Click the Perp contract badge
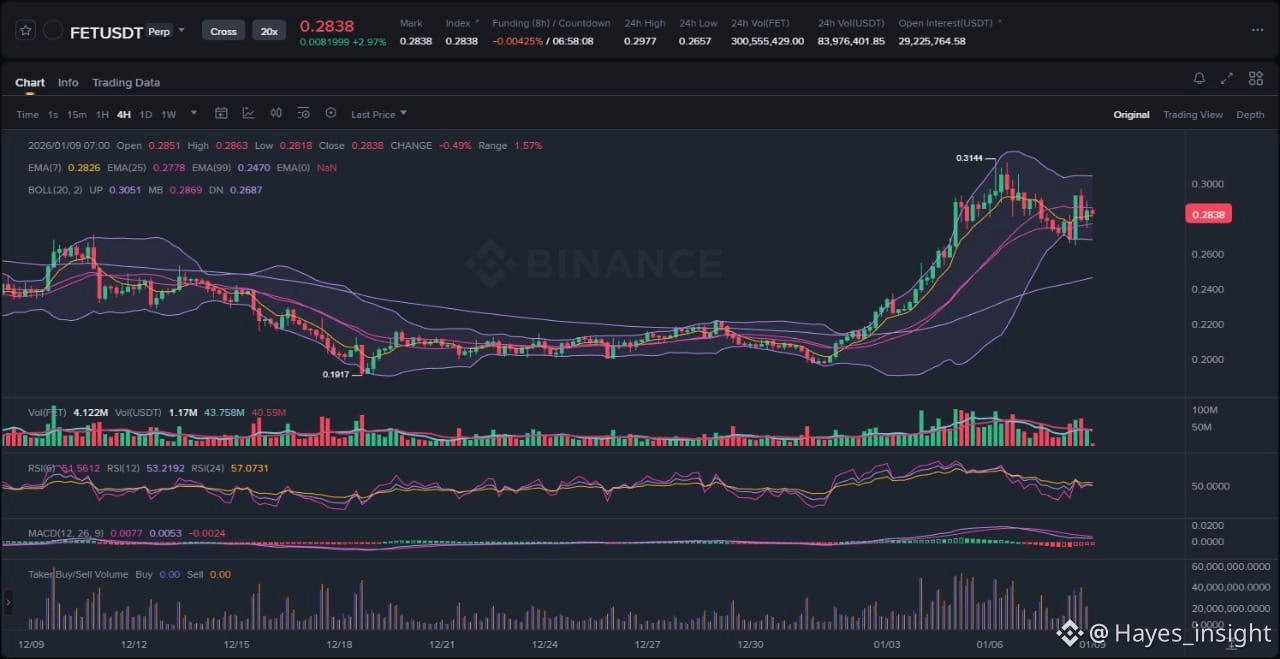The width and height of the screenshot is (1280, 659). pos(159,31)
